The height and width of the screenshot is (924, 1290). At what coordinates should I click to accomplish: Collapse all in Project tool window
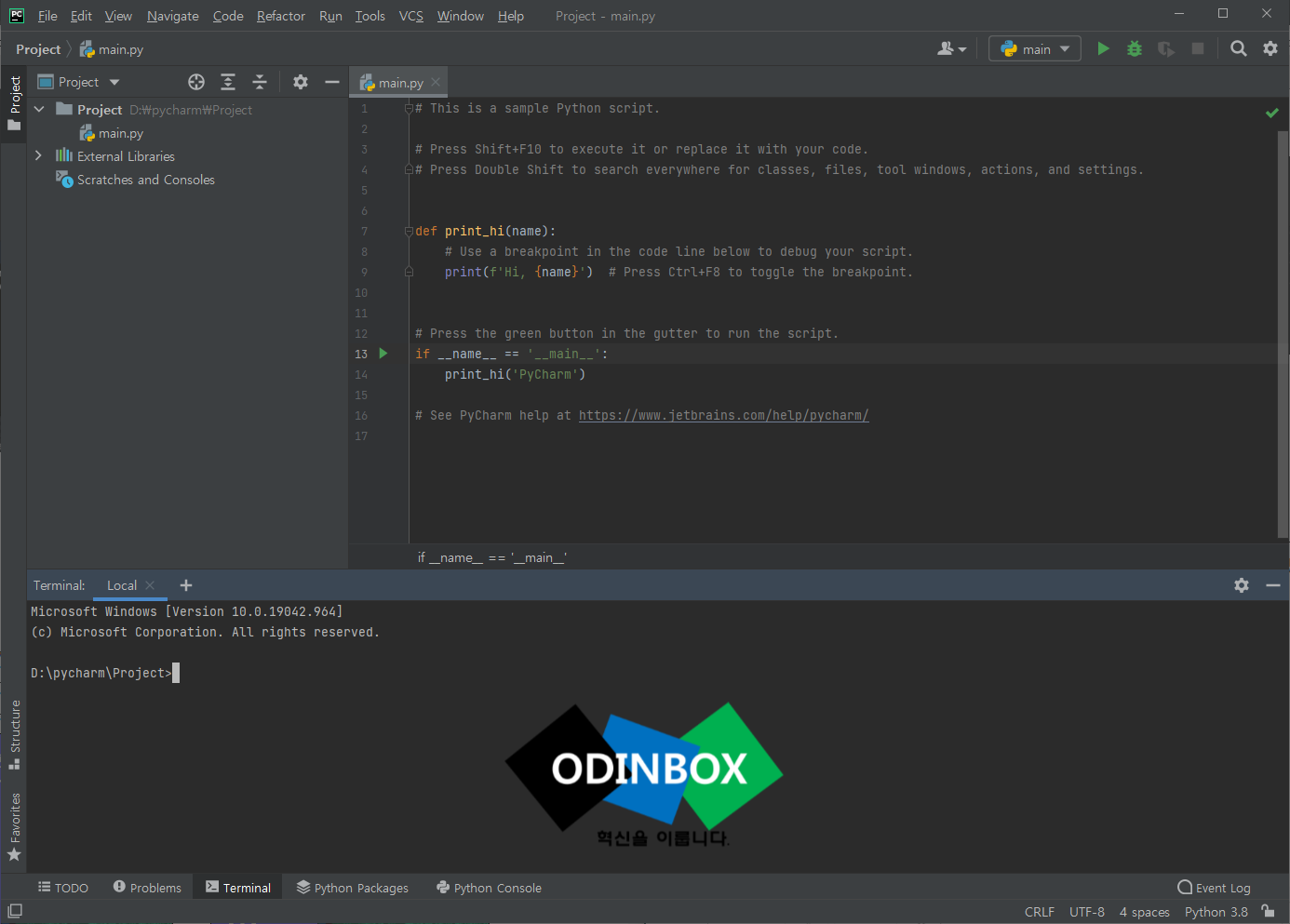[x=260, y=82]
